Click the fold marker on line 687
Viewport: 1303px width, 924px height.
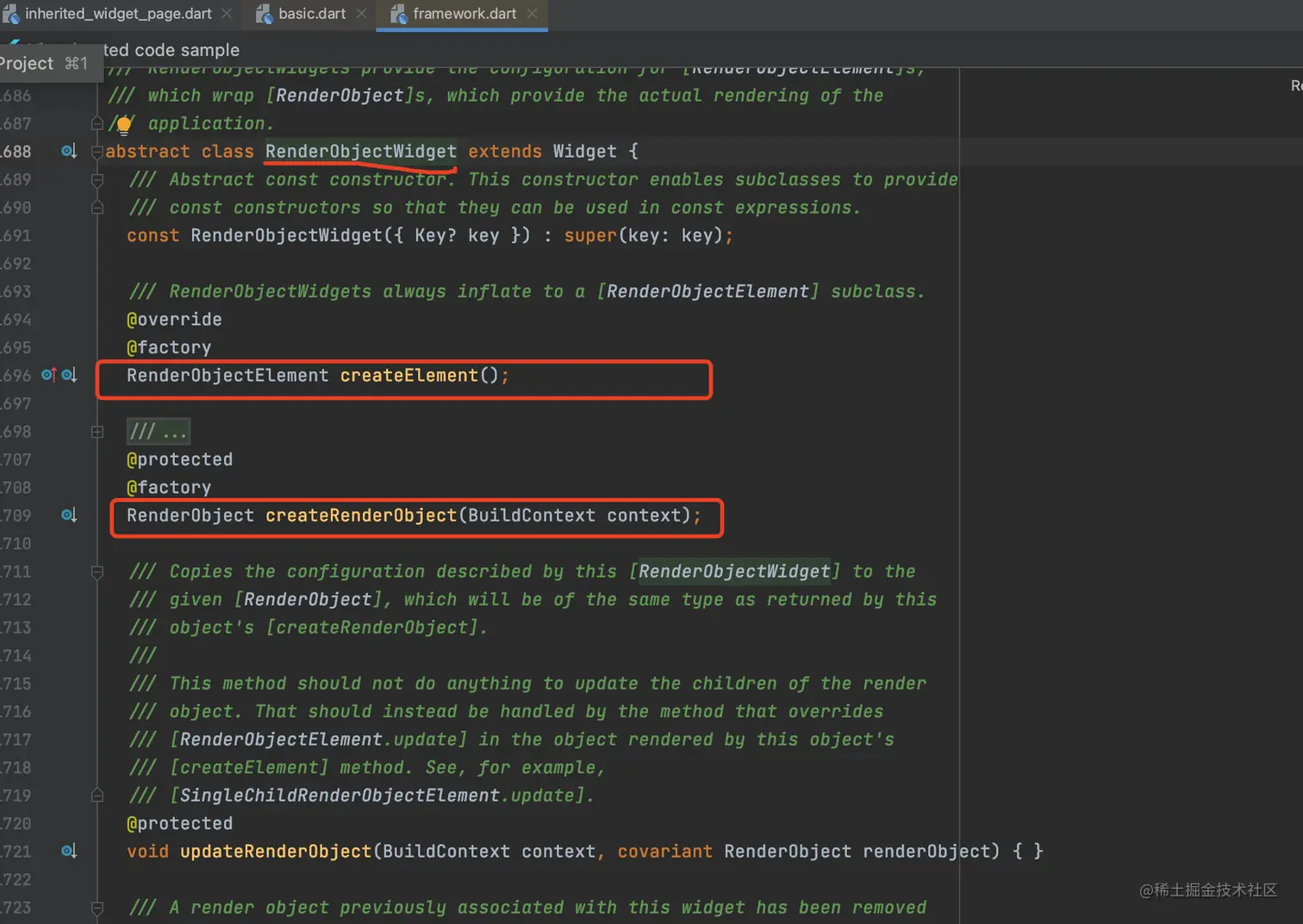coord(97,124)
